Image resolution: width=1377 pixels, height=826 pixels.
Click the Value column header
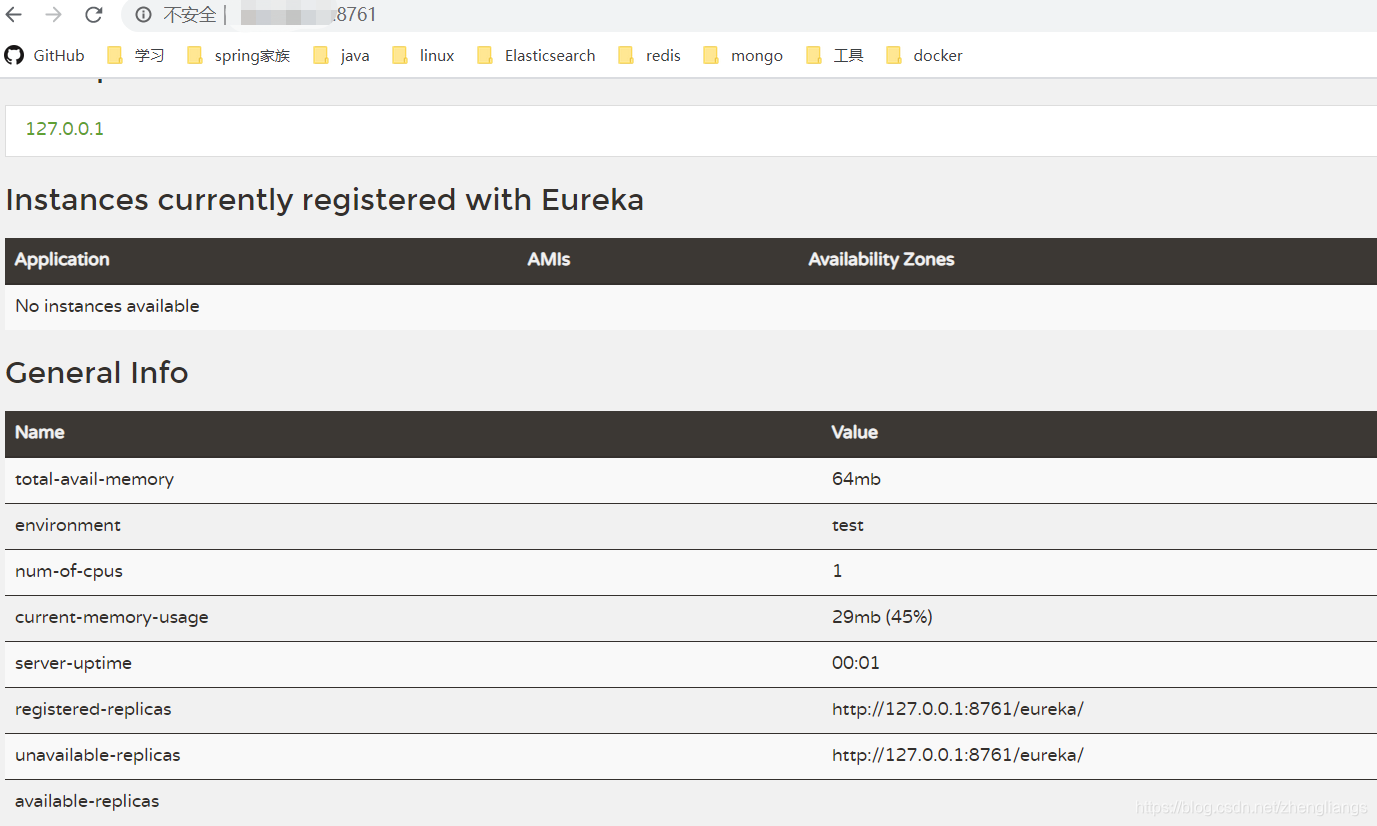pos(855,433)
